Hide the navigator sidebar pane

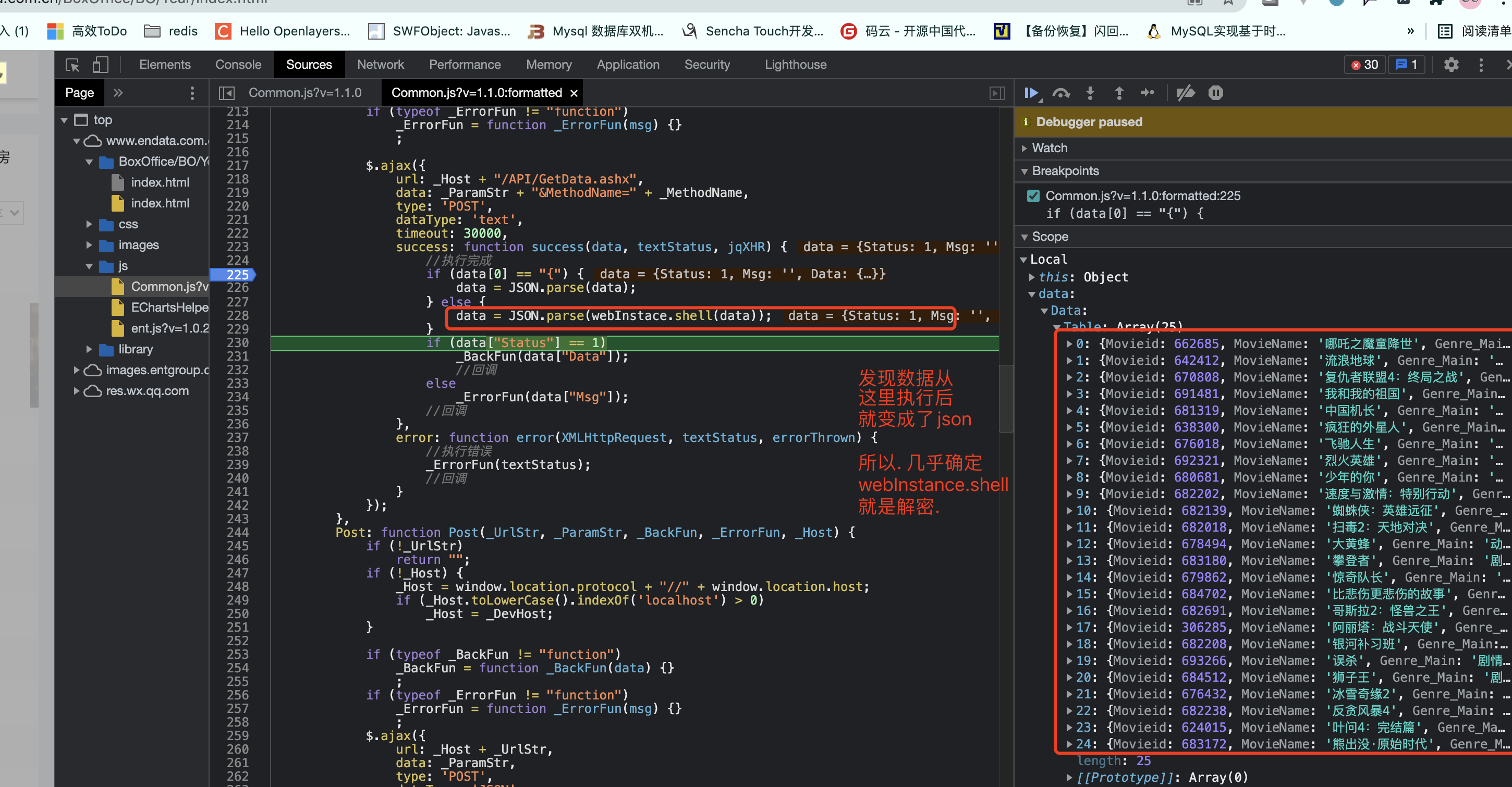tap(226, 93)
